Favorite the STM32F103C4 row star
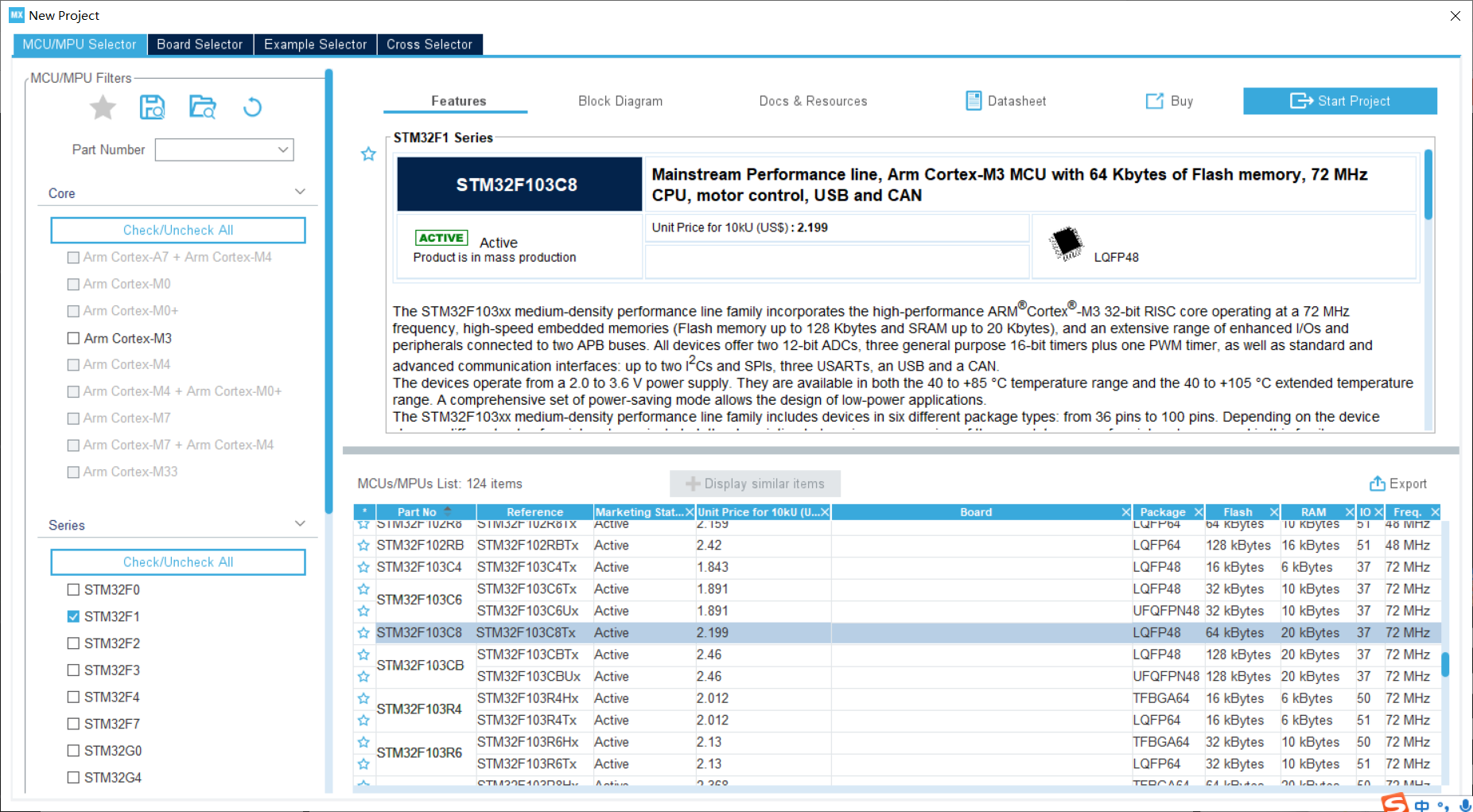 [363, 567]
